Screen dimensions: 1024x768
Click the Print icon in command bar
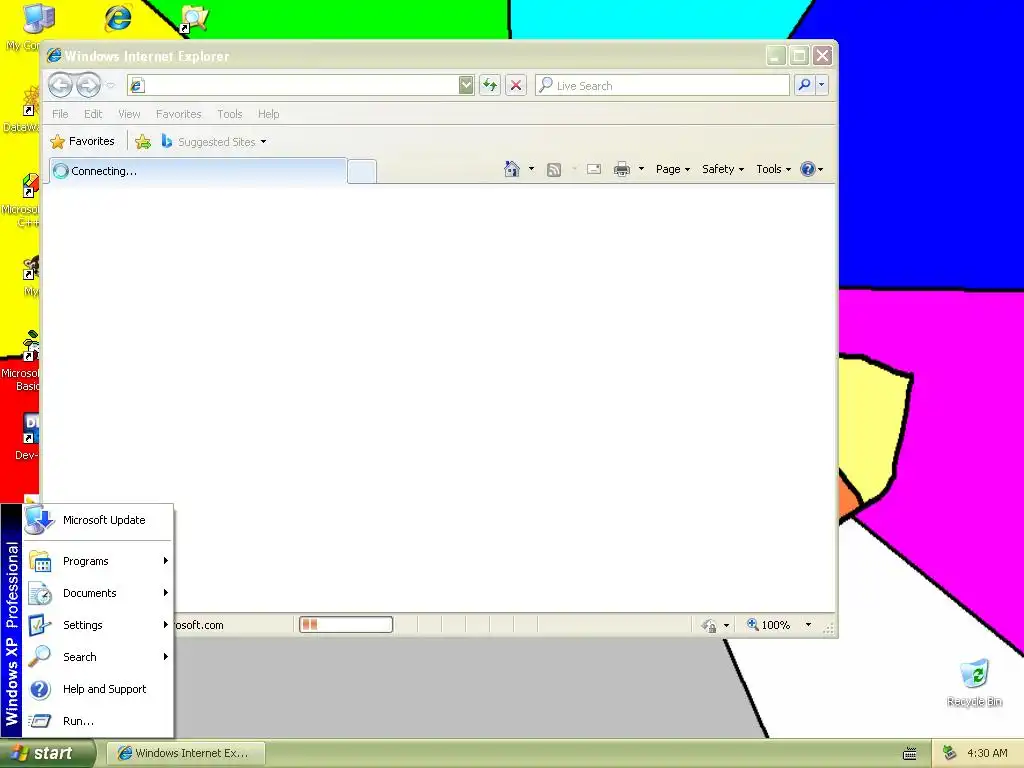[x=622, y=169]
